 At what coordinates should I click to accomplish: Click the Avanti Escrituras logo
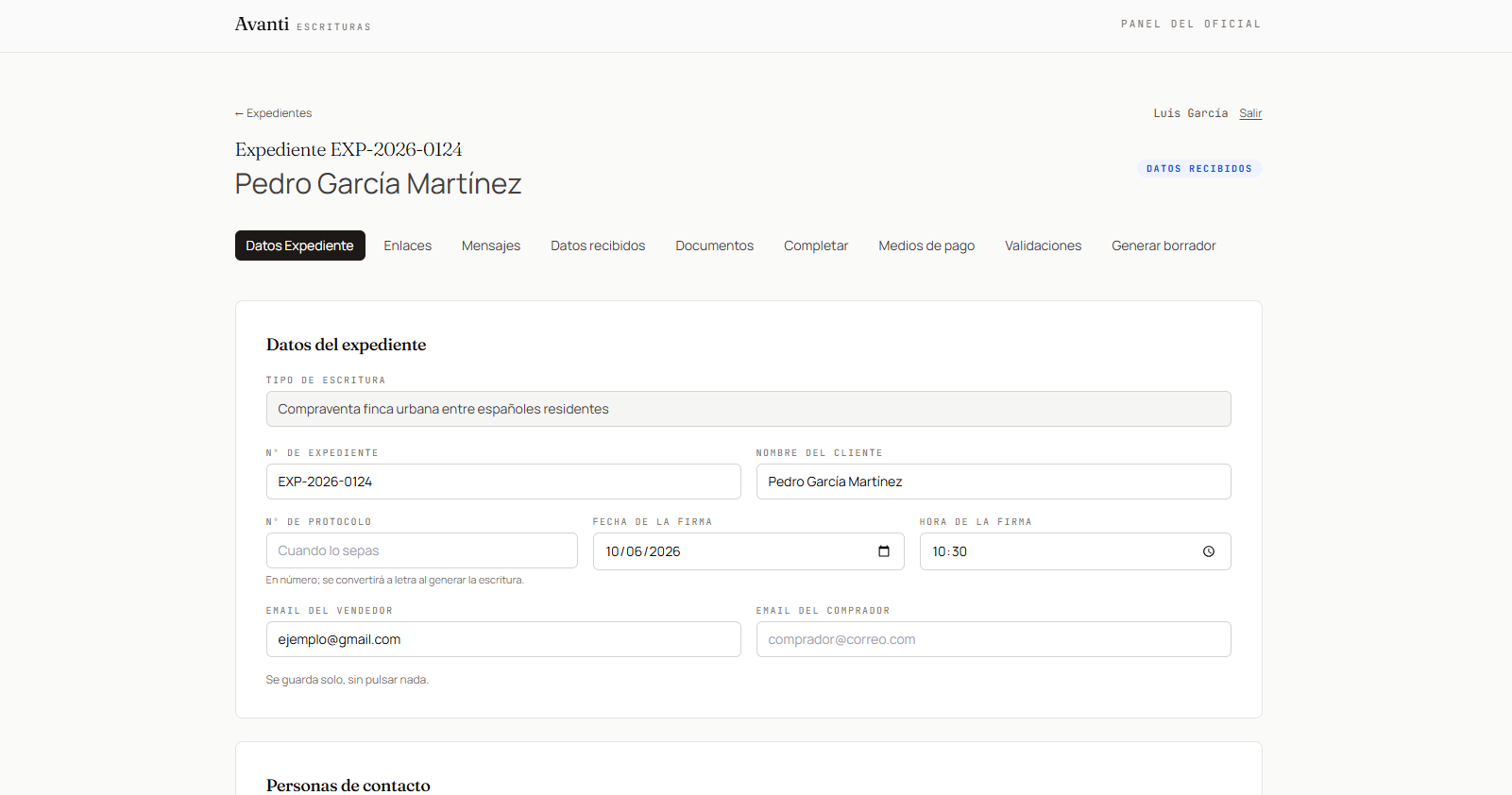(303, 25)
